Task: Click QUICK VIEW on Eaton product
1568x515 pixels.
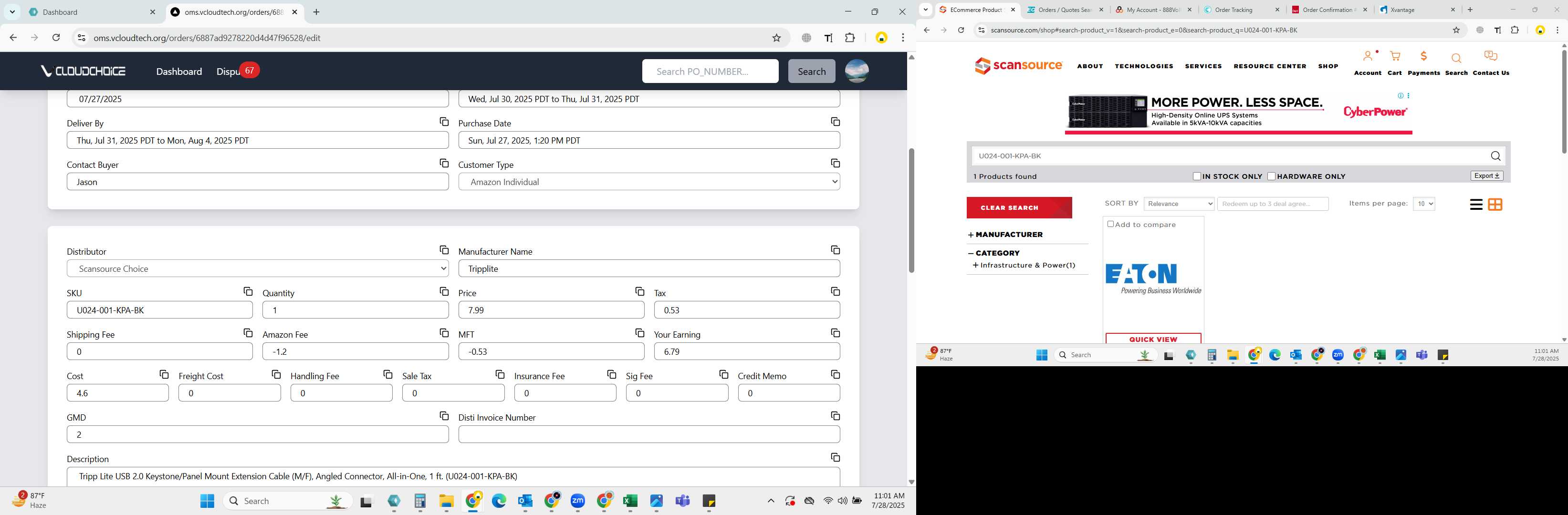Action: 1153,339
